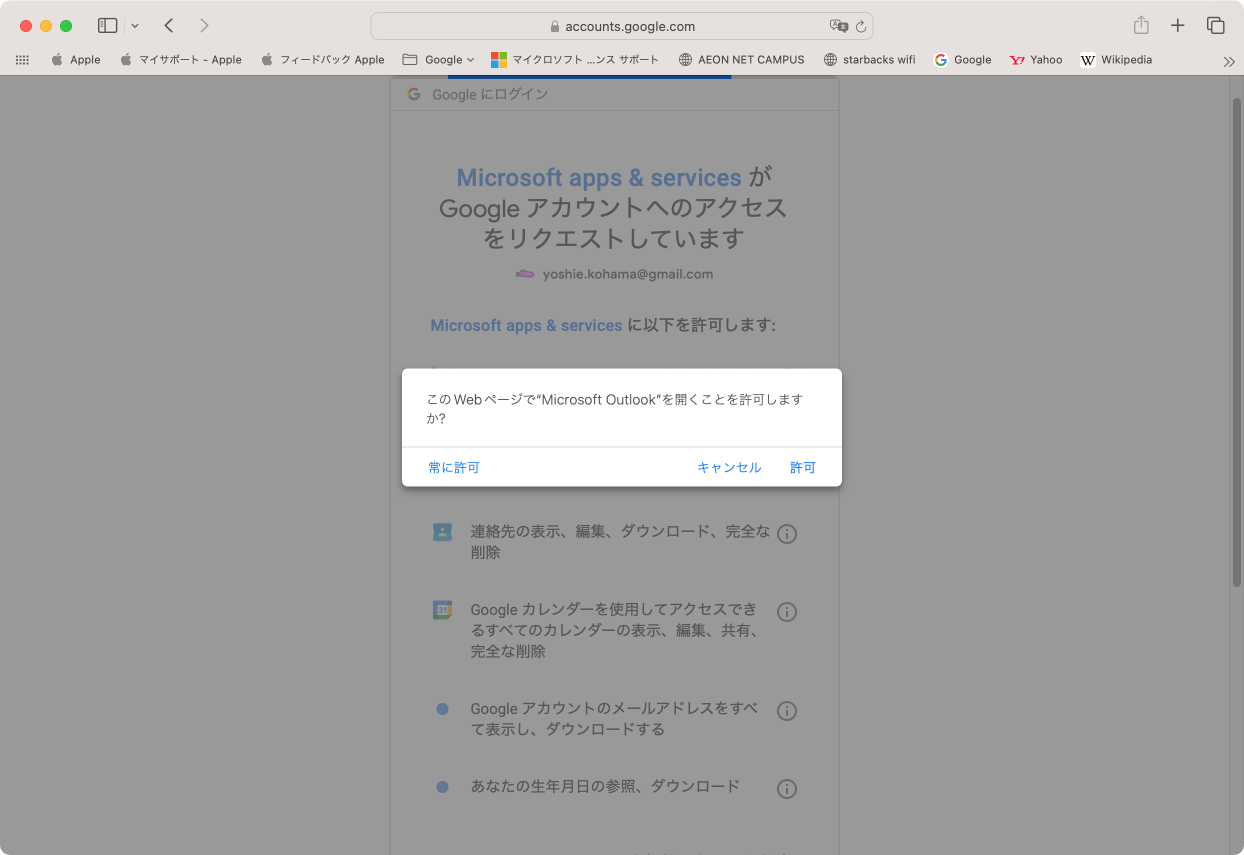Click キャンセル in the dialog
The image size is (1244, 855).
coord(729,467)
